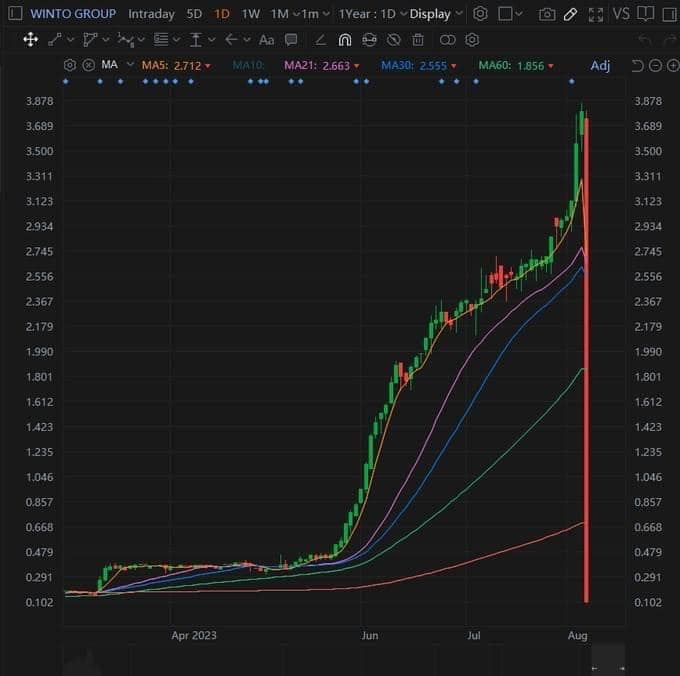The height and width of the screenshot is (676, 680).
Task: Hide all drawings eye-slash icon
Action: [x=393, y=40]
